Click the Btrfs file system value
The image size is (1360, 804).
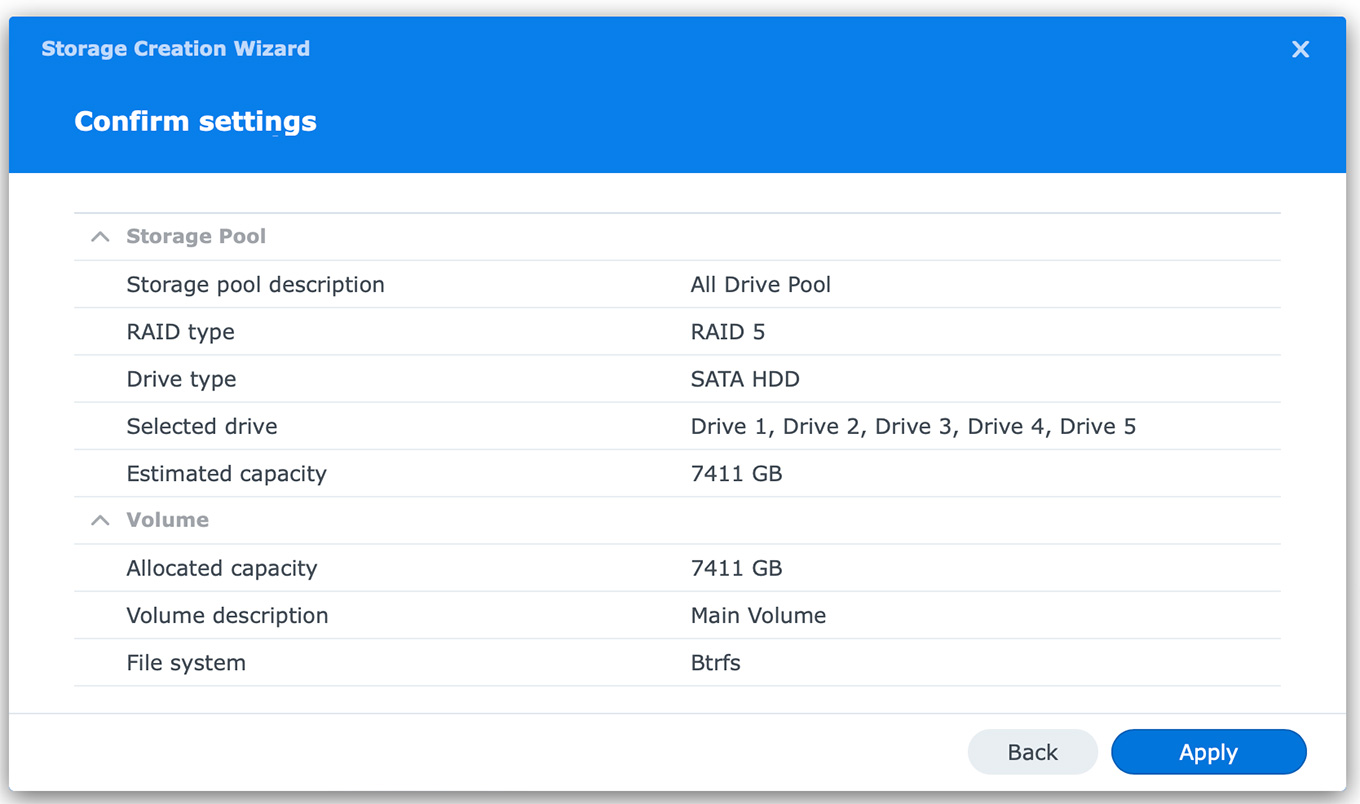pyautogui.click(x=715, y=663)
